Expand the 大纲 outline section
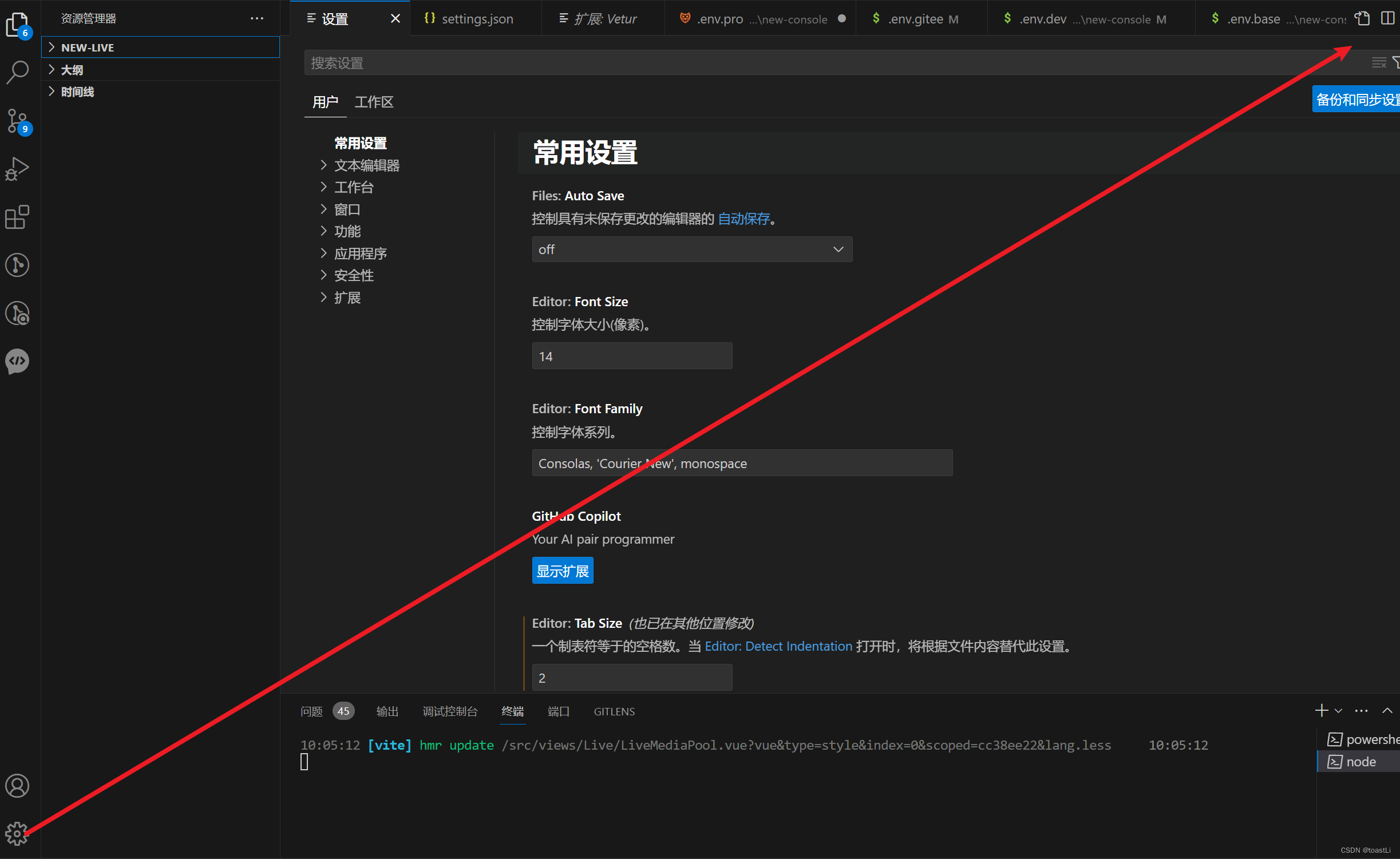This screenshot has width=1400, height=859. (x=72, y=70)
